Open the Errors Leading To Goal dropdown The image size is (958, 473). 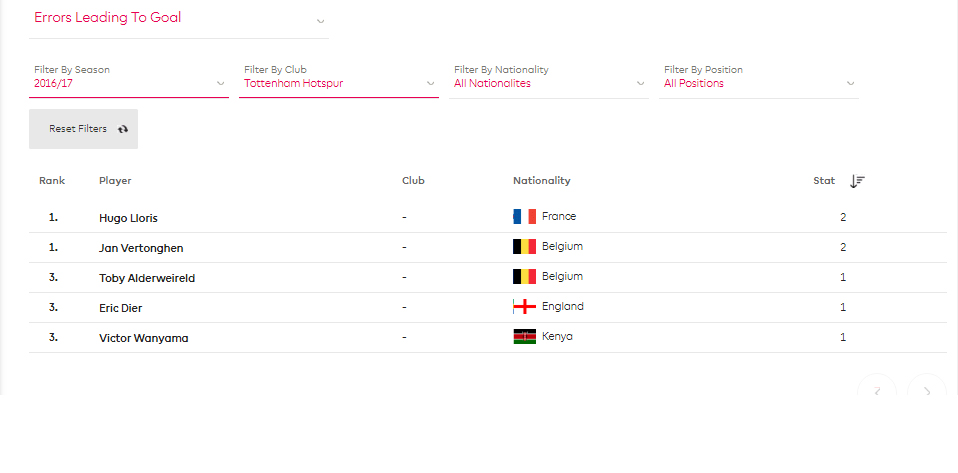coord(178,19)
